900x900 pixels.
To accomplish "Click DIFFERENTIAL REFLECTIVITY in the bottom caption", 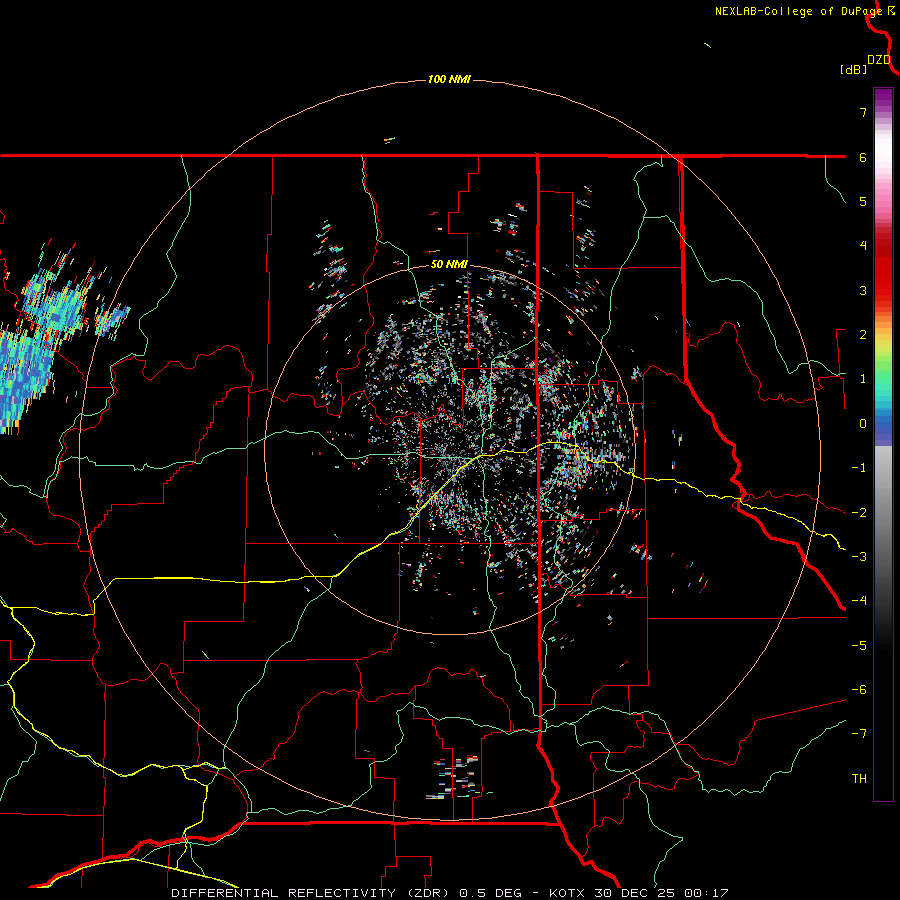I will 284,893.
